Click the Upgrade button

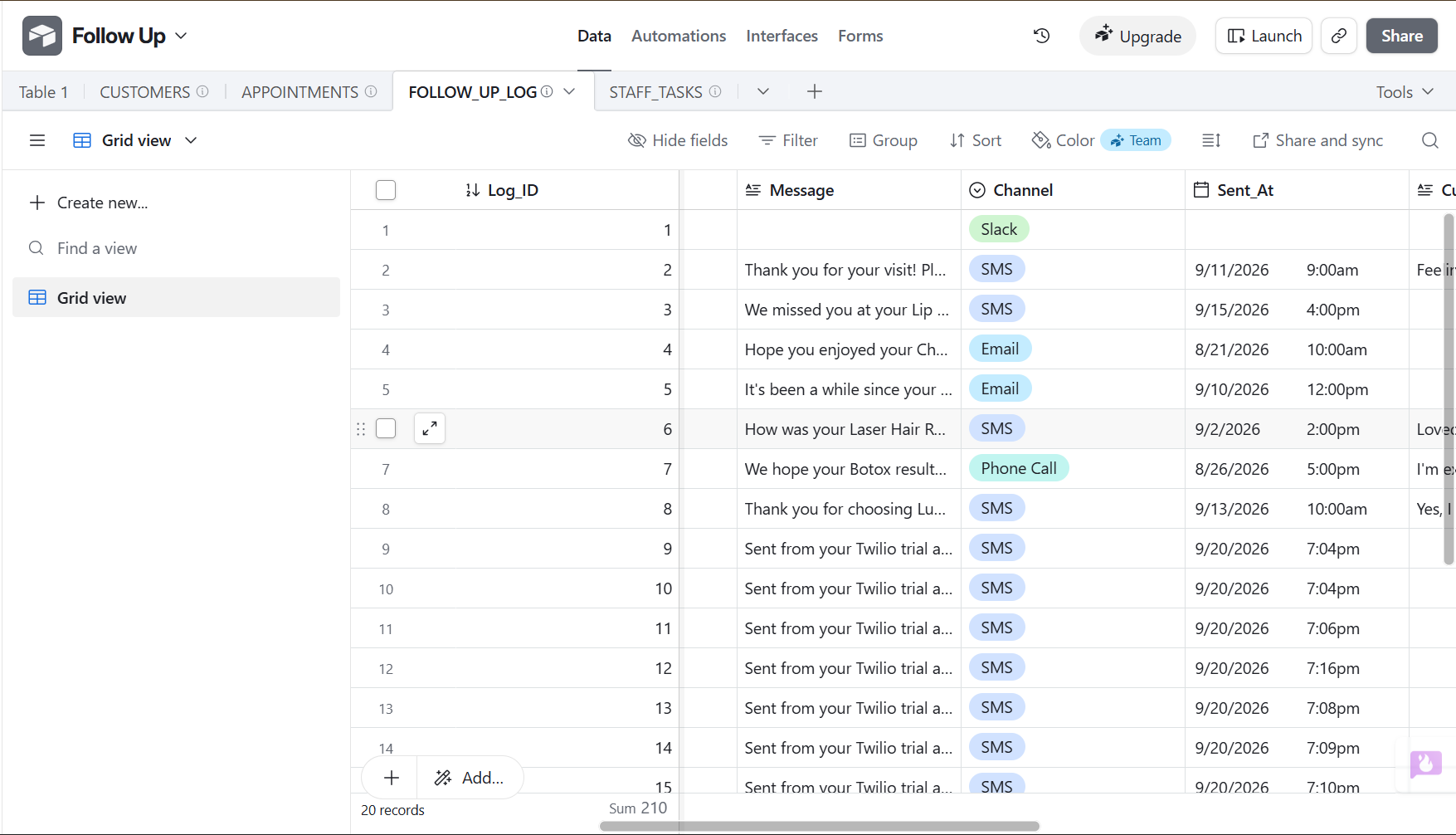tap(1137, 36)
